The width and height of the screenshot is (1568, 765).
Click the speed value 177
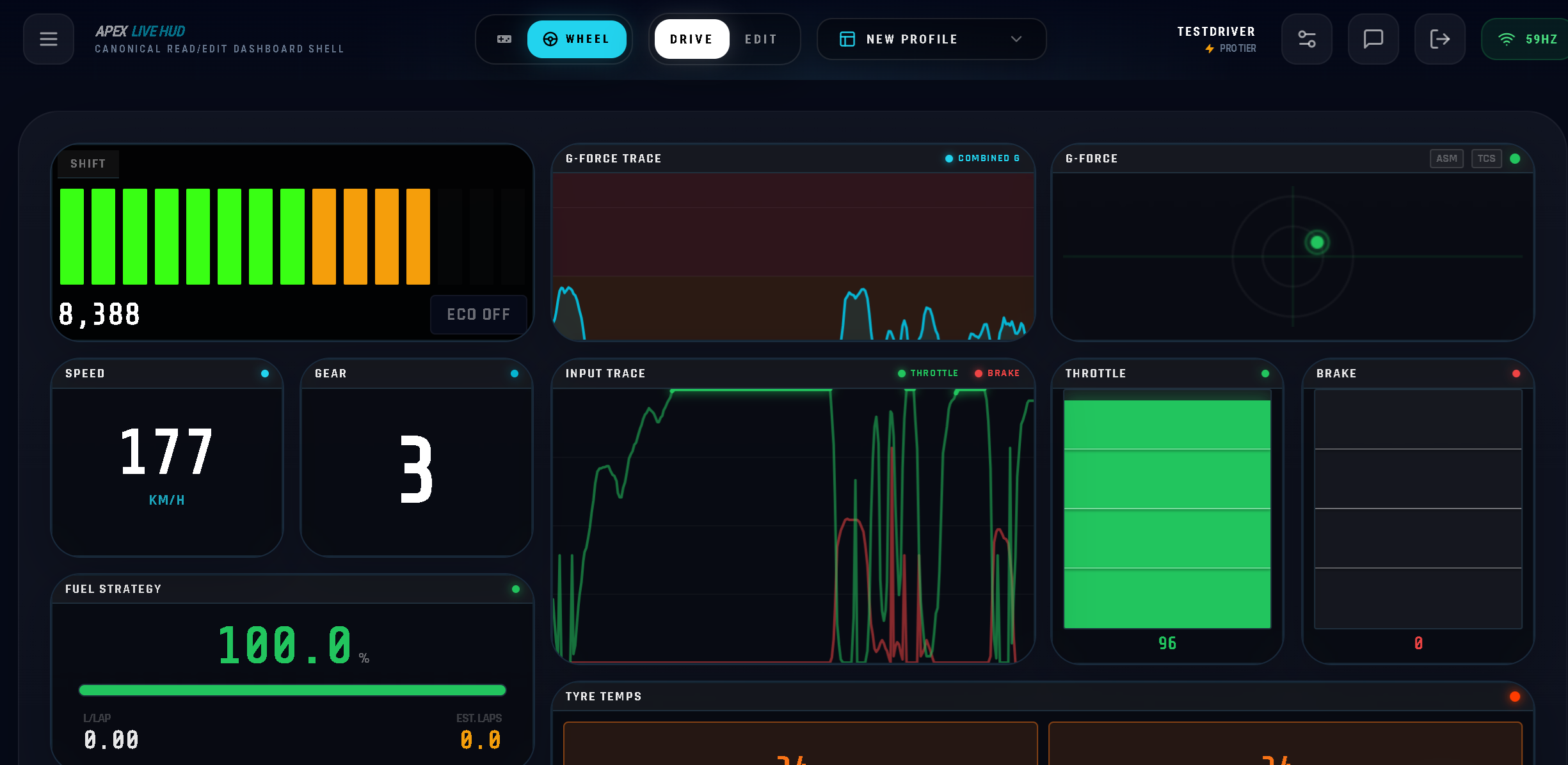point(166,452)
